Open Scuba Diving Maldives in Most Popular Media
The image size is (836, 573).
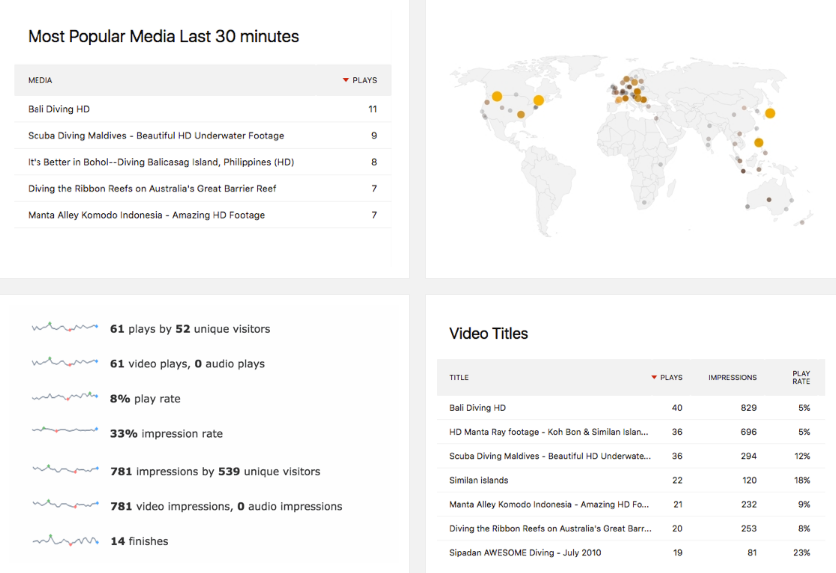[x=156, y=136]
